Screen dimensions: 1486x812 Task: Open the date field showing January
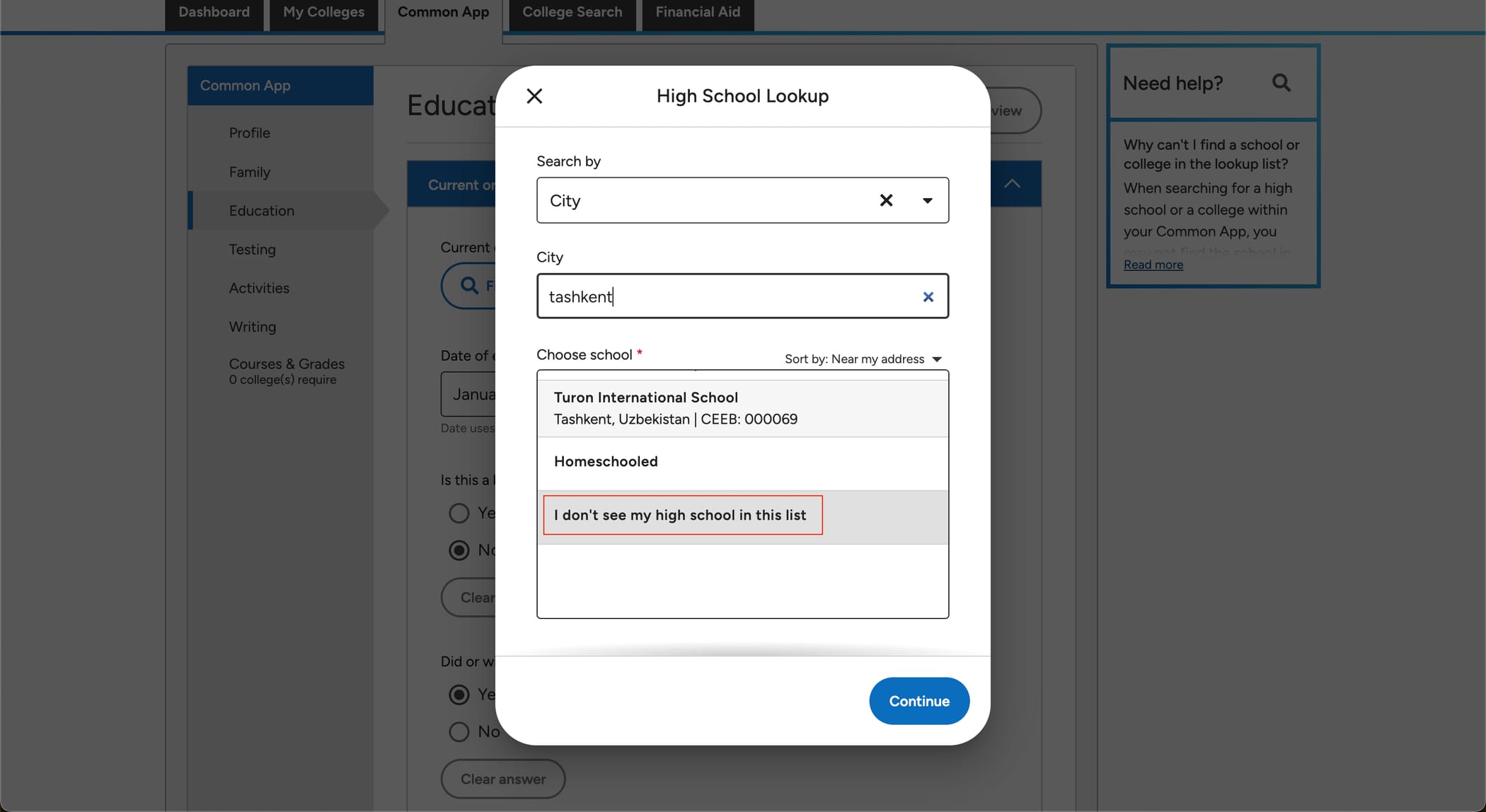tap(478, 394)
